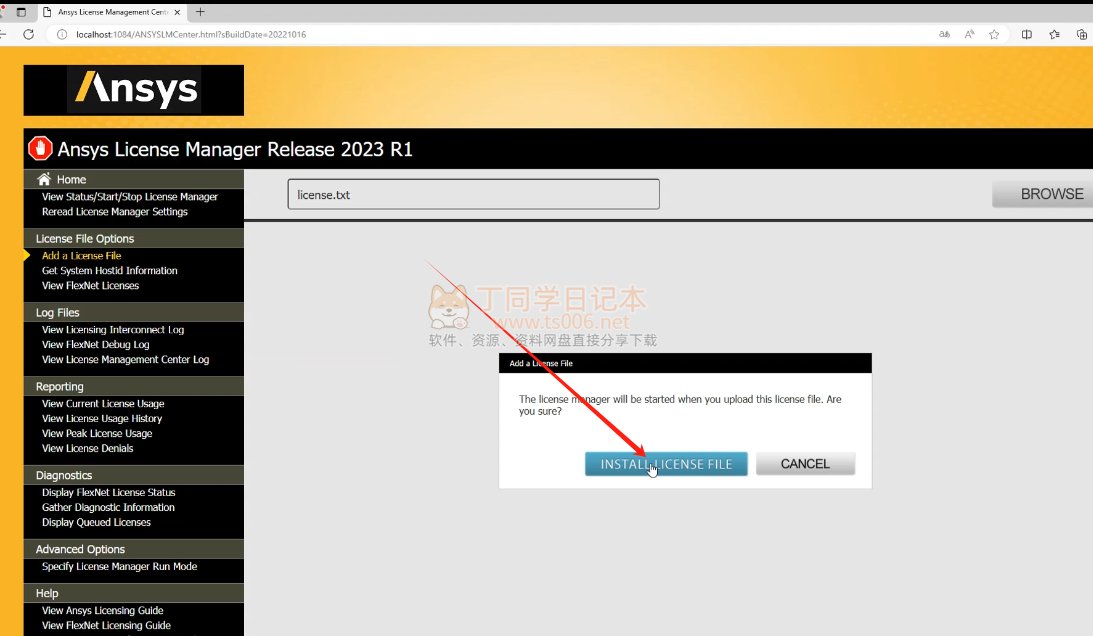Open View Licensing Interconnect Log
Viewport: 1093px width, 636px height.
(113, 329)
